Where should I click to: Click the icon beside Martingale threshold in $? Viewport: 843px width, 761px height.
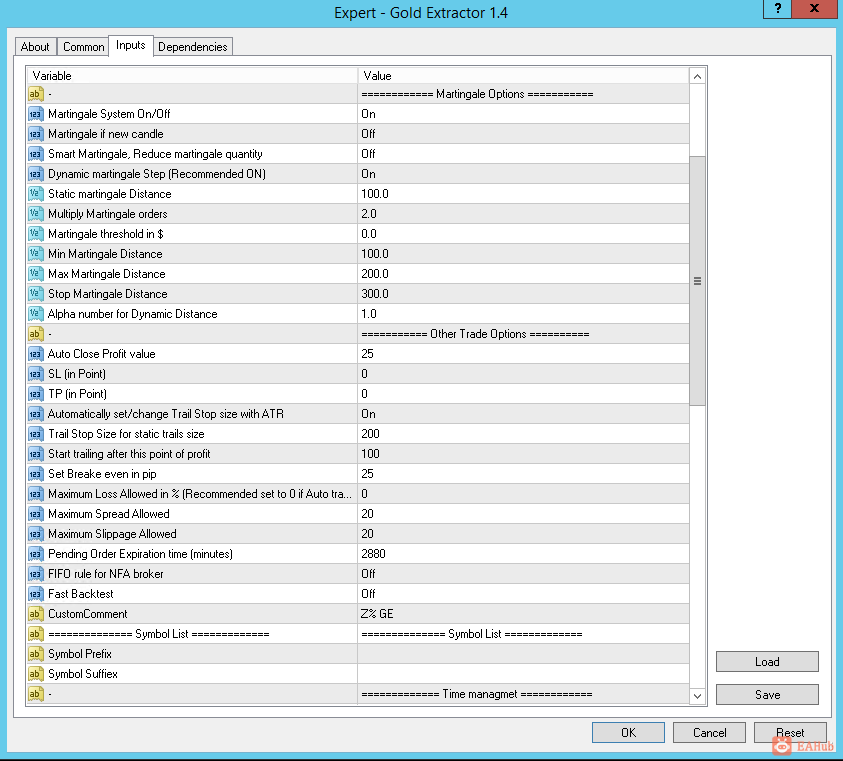click(x=35, y=234)
